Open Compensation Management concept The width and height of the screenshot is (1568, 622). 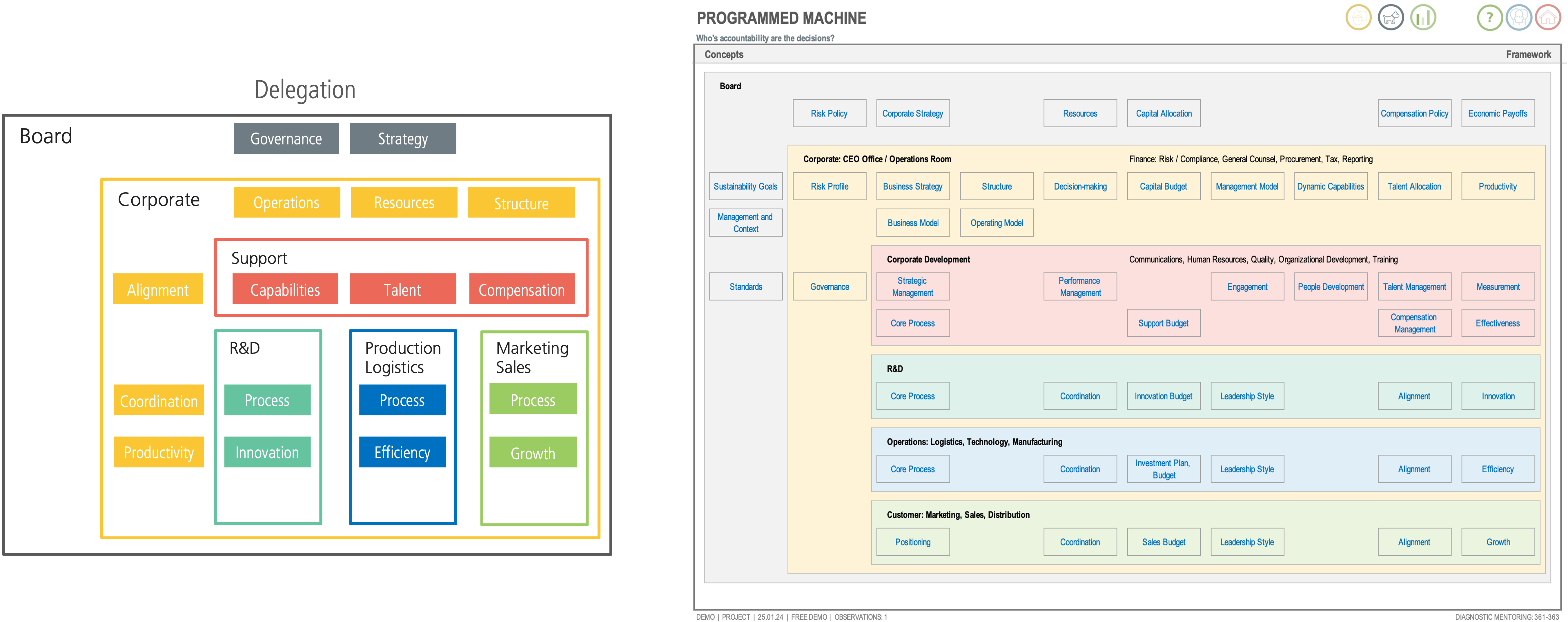tap(1414, 323)
